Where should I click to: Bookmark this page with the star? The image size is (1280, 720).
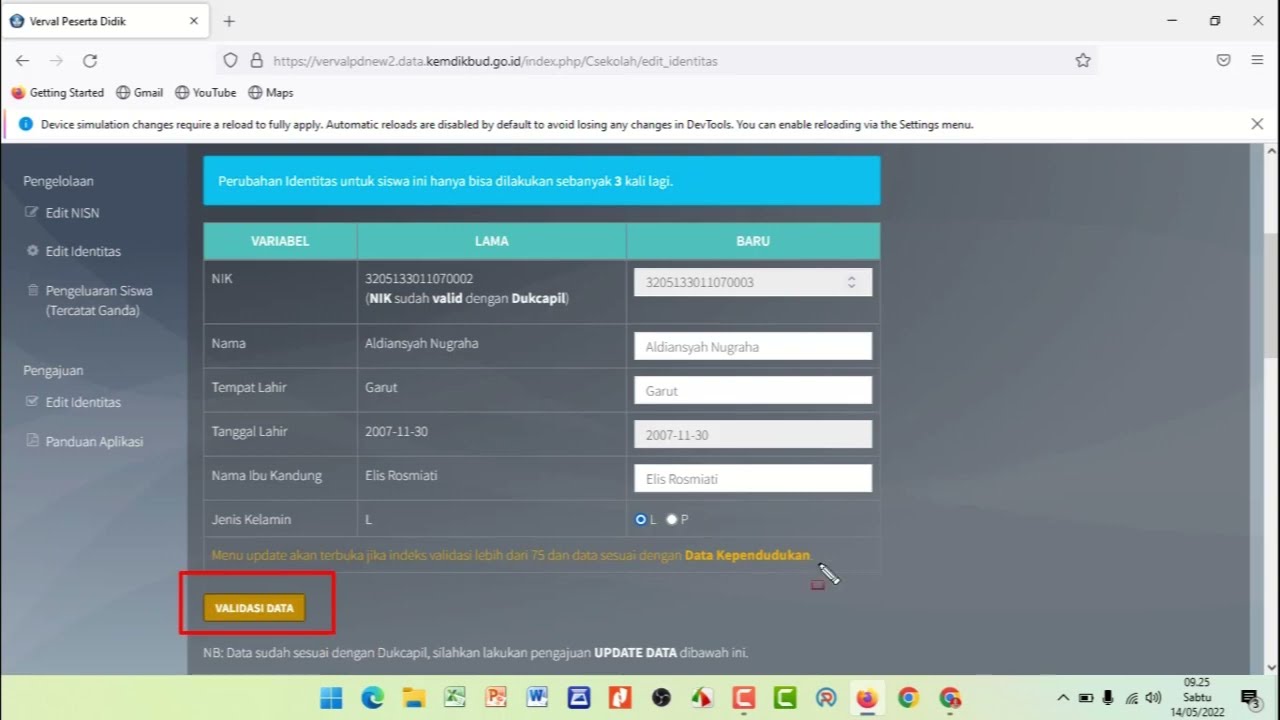(x=1083, y=60)
